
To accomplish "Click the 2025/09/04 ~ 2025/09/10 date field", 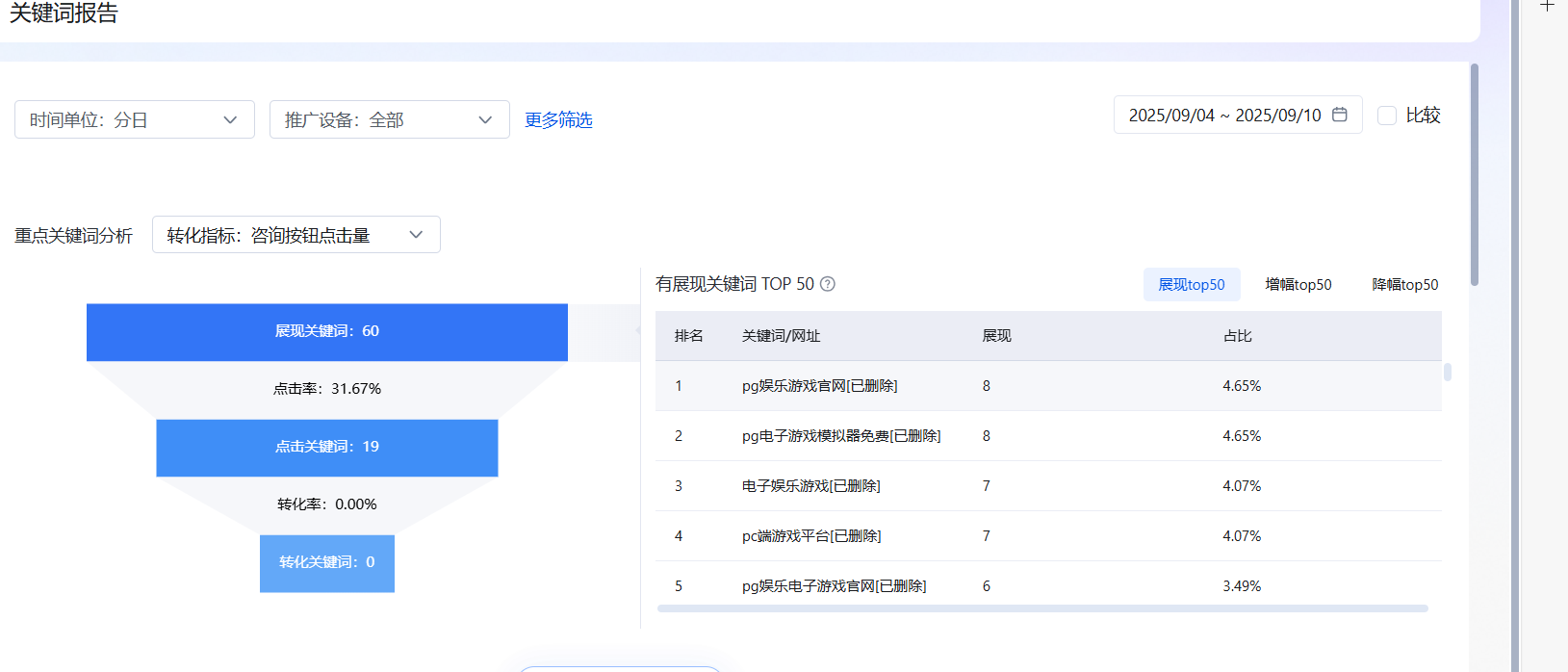I will 1223,116.
